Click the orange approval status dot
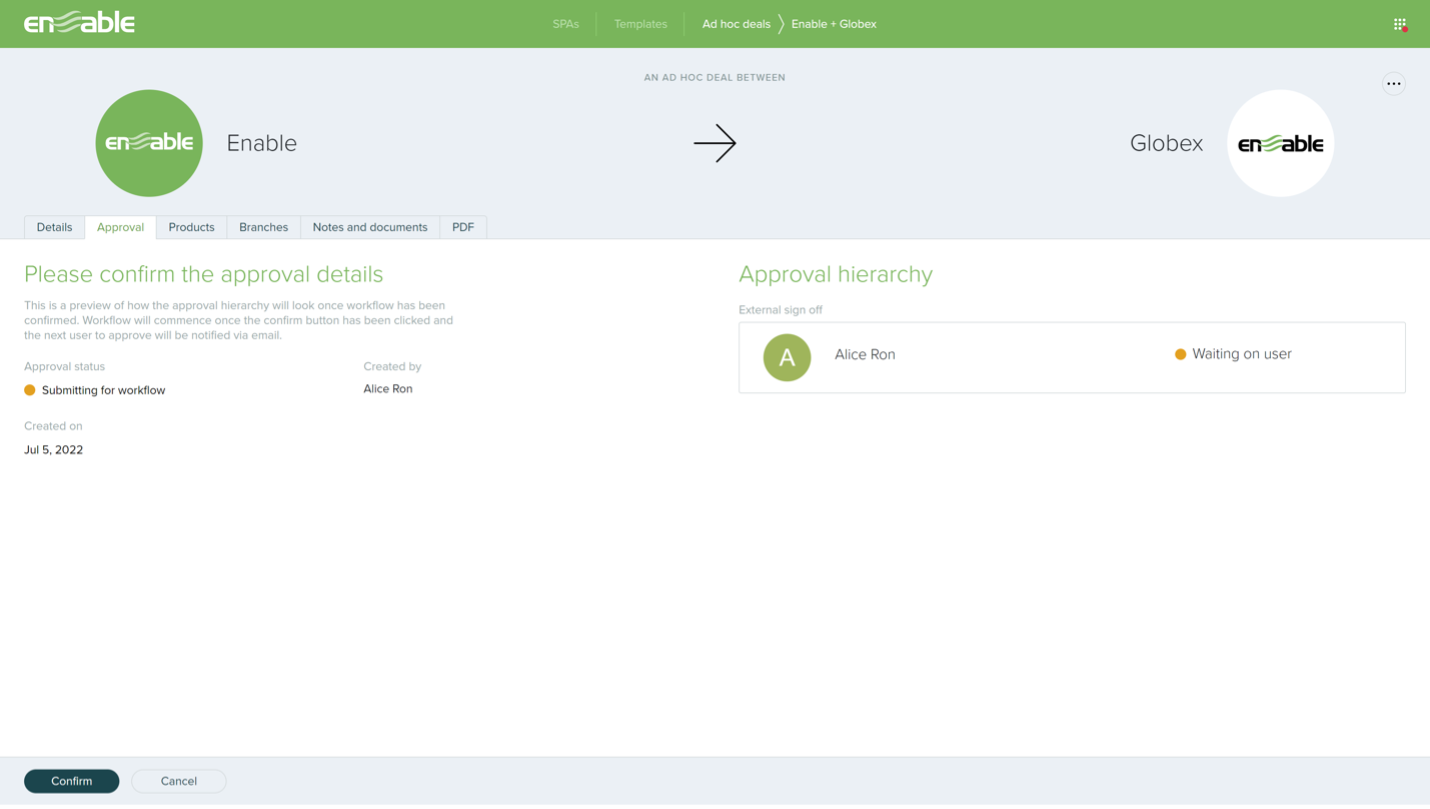Screen dimensions: 1430x809 [x=28, y=390]
